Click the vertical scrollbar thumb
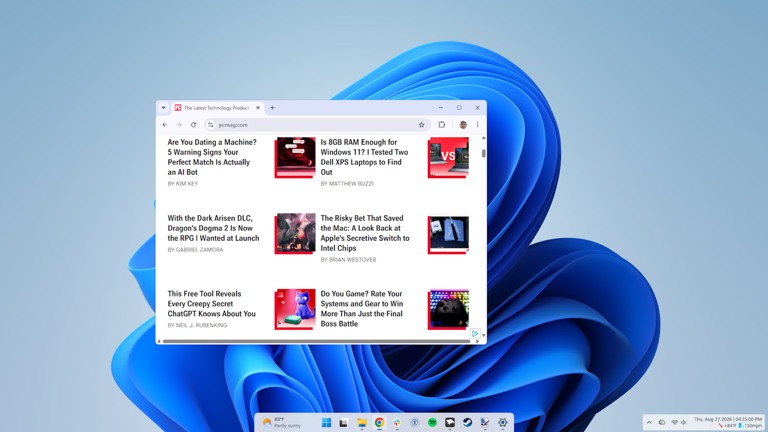The height and width of the screenshot is (432, 768). (483, 153)
